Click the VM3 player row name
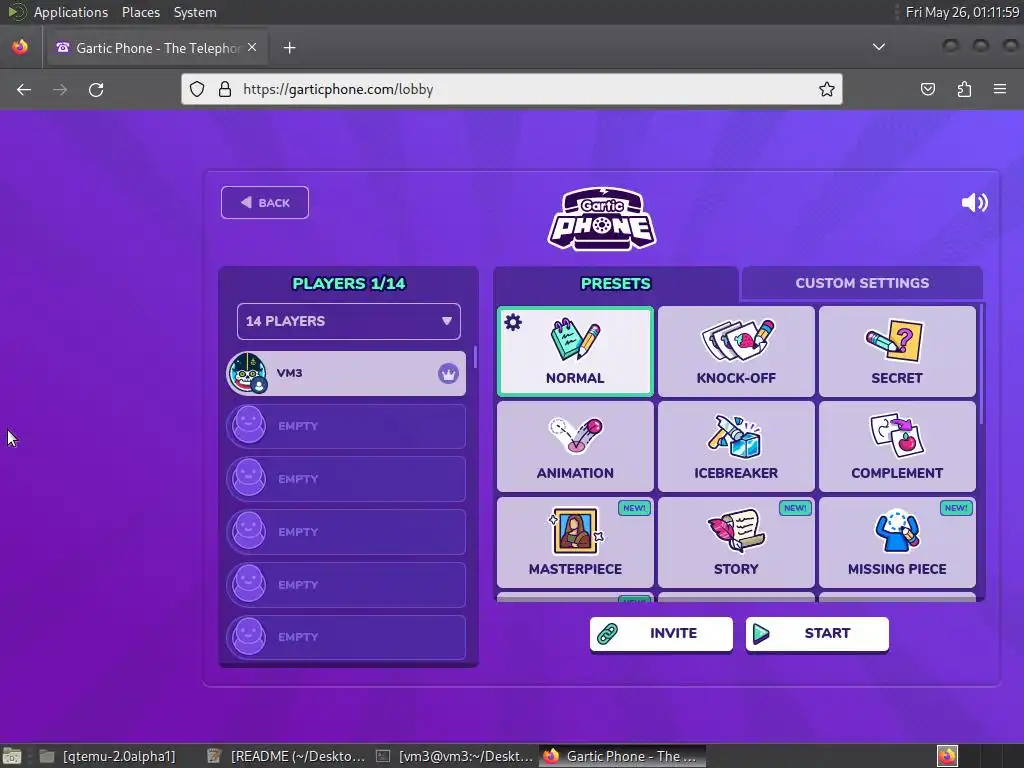This screenshot has height=768, width=1024. click(x=289, y=373)
